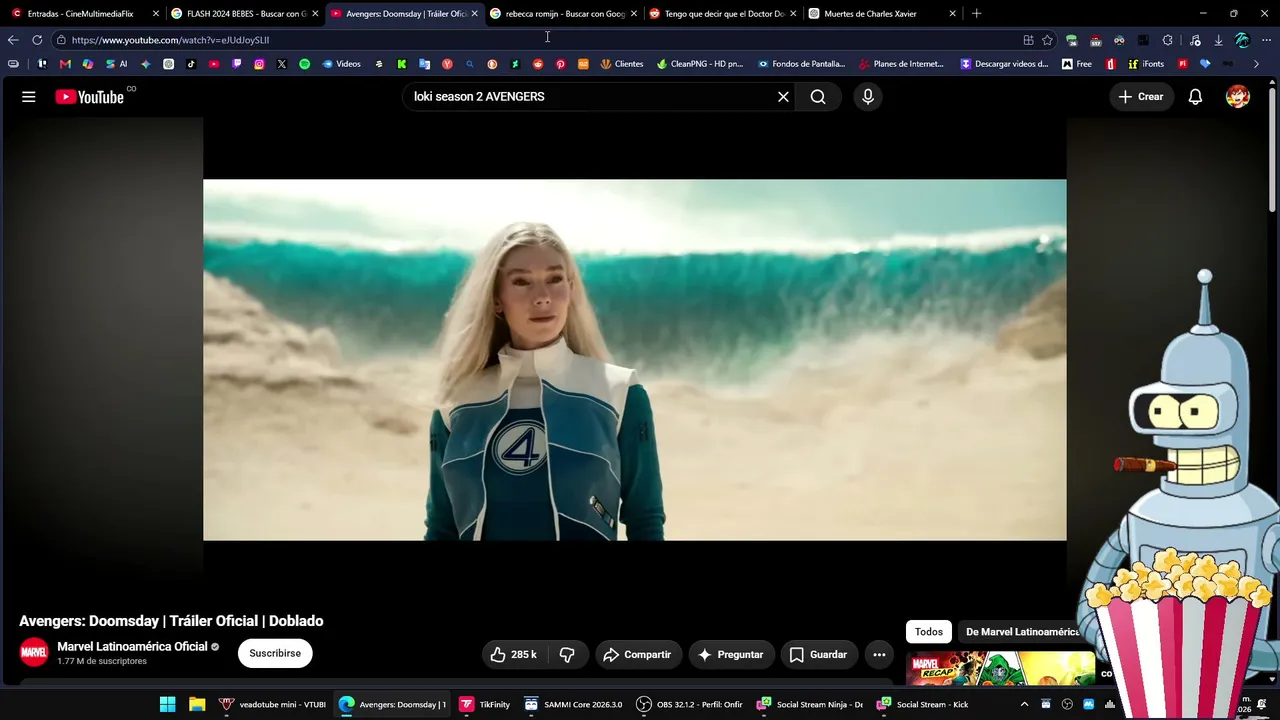Open the Descargar videos bookmark
1280x720 pixels.
(x=1004, y=64)
